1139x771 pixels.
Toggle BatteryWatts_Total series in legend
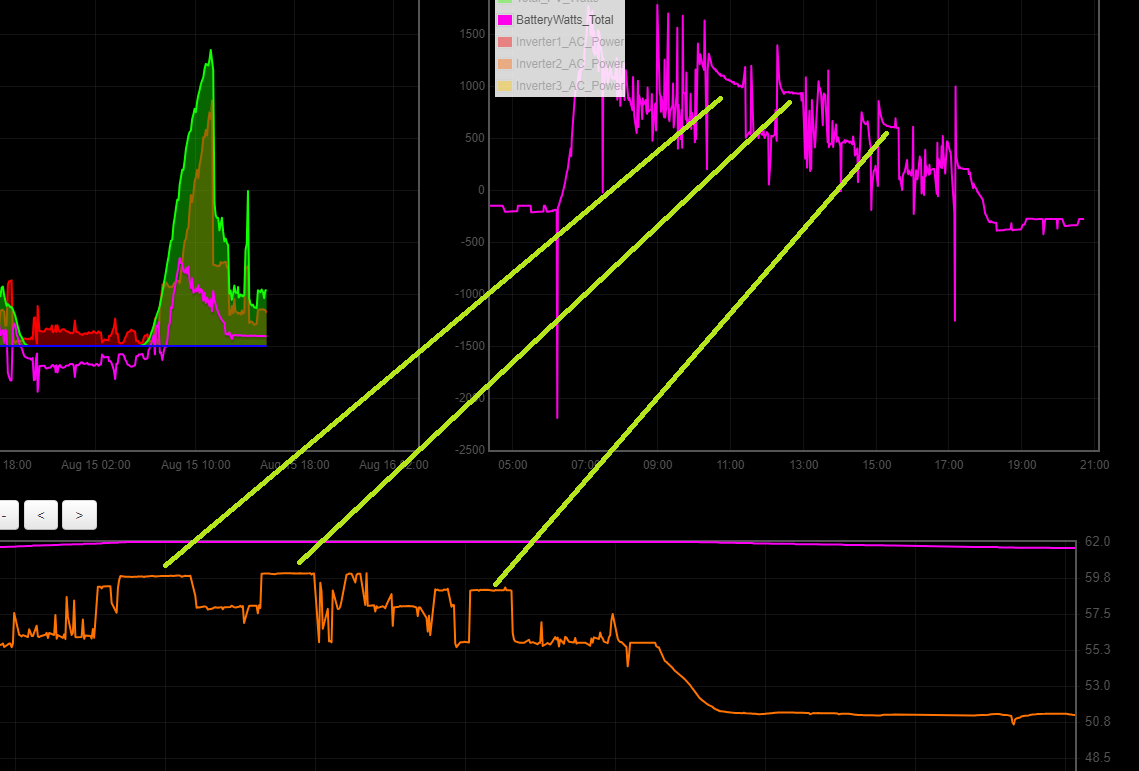click(x=564, y=19)
